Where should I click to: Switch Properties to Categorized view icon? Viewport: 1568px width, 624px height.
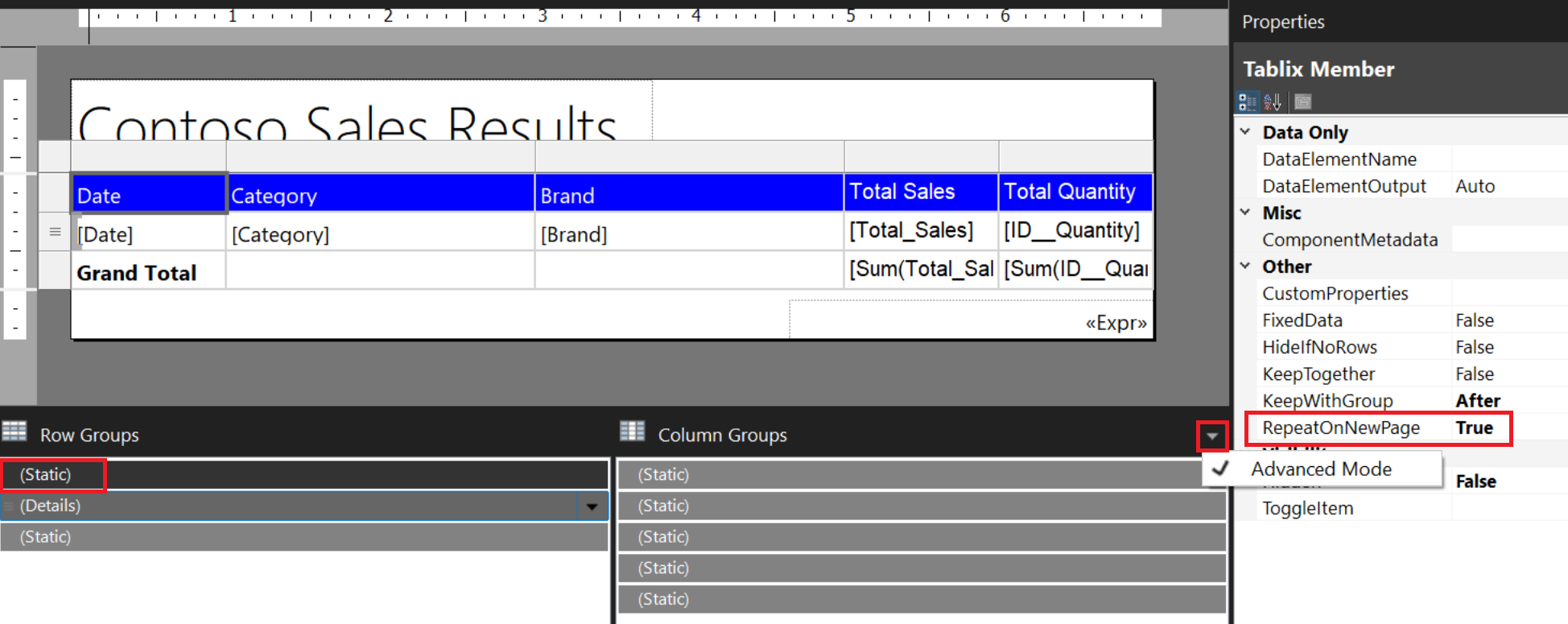tap(1248, 102)
